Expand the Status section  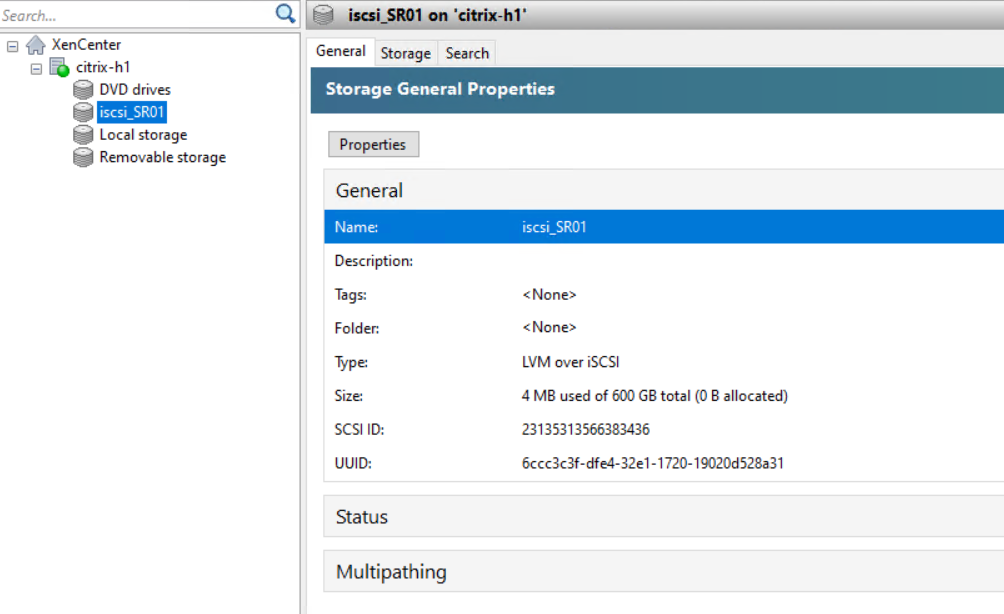(663, 517)
